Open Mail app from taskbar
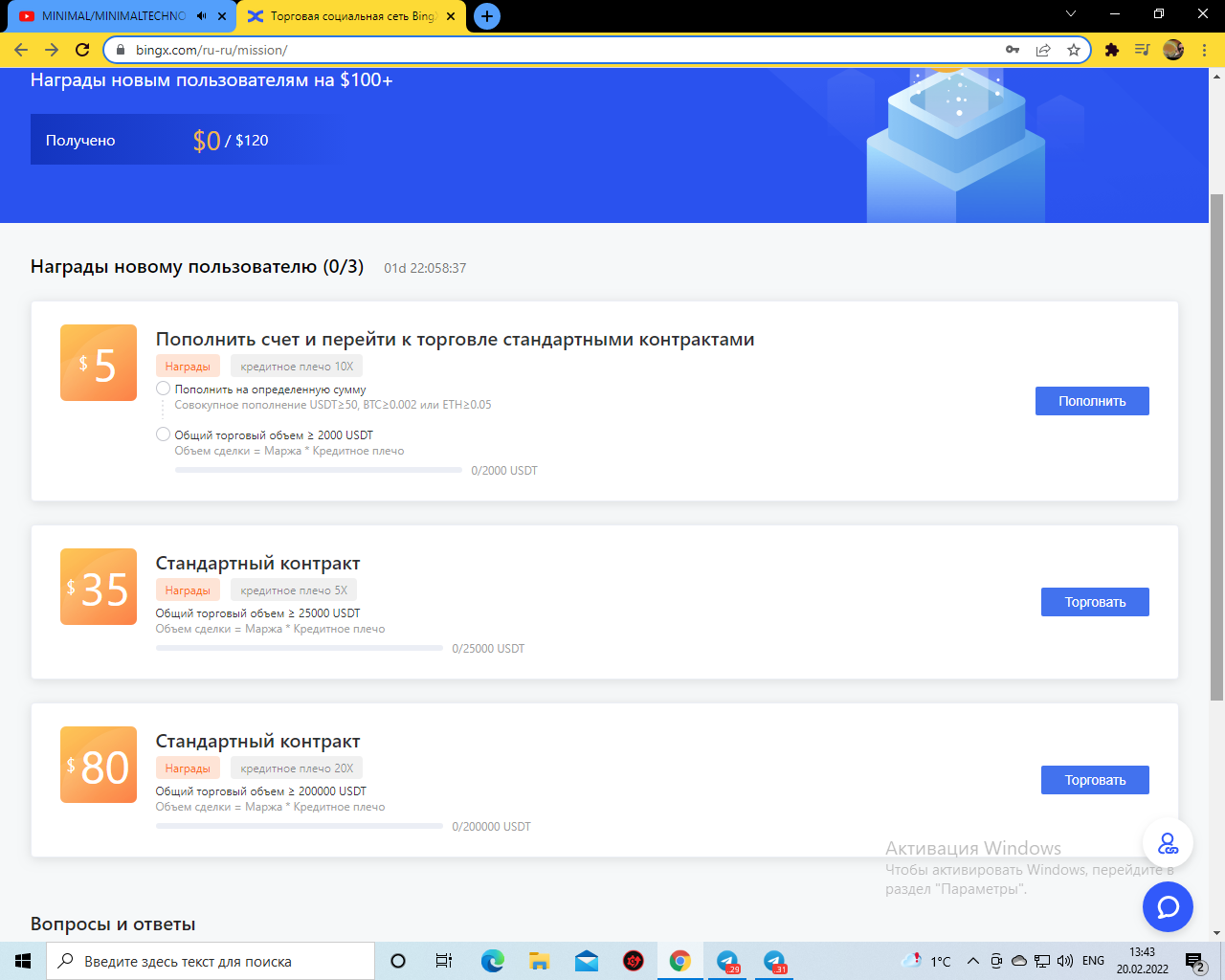Viewport: 1225px width, 980px height. [586, 961]
